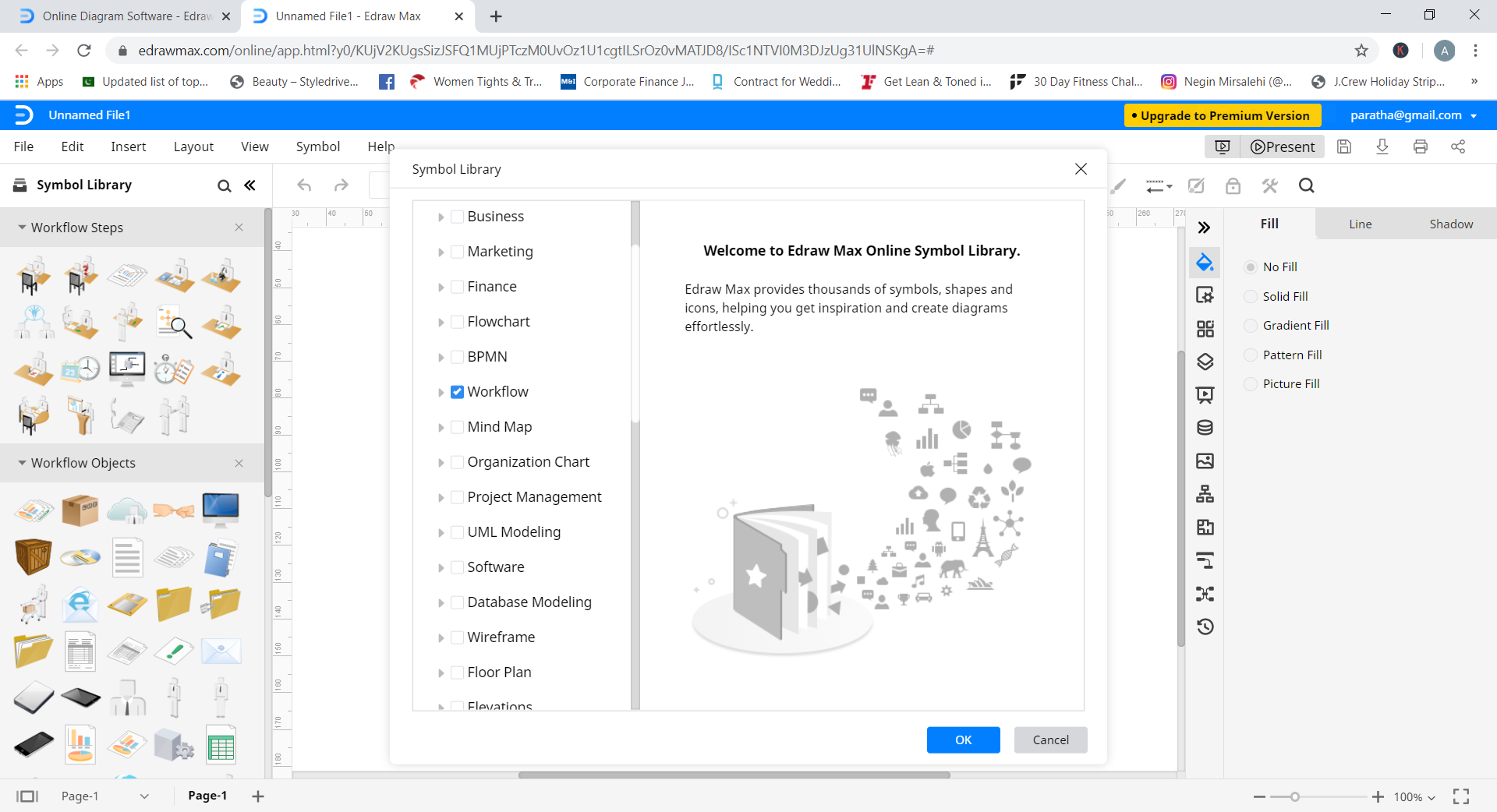Image resolution: width=1497 pixels, height=812 pixels.
Task: Click Cancel in Symbol Library dialog
Action: [1051, 740]
